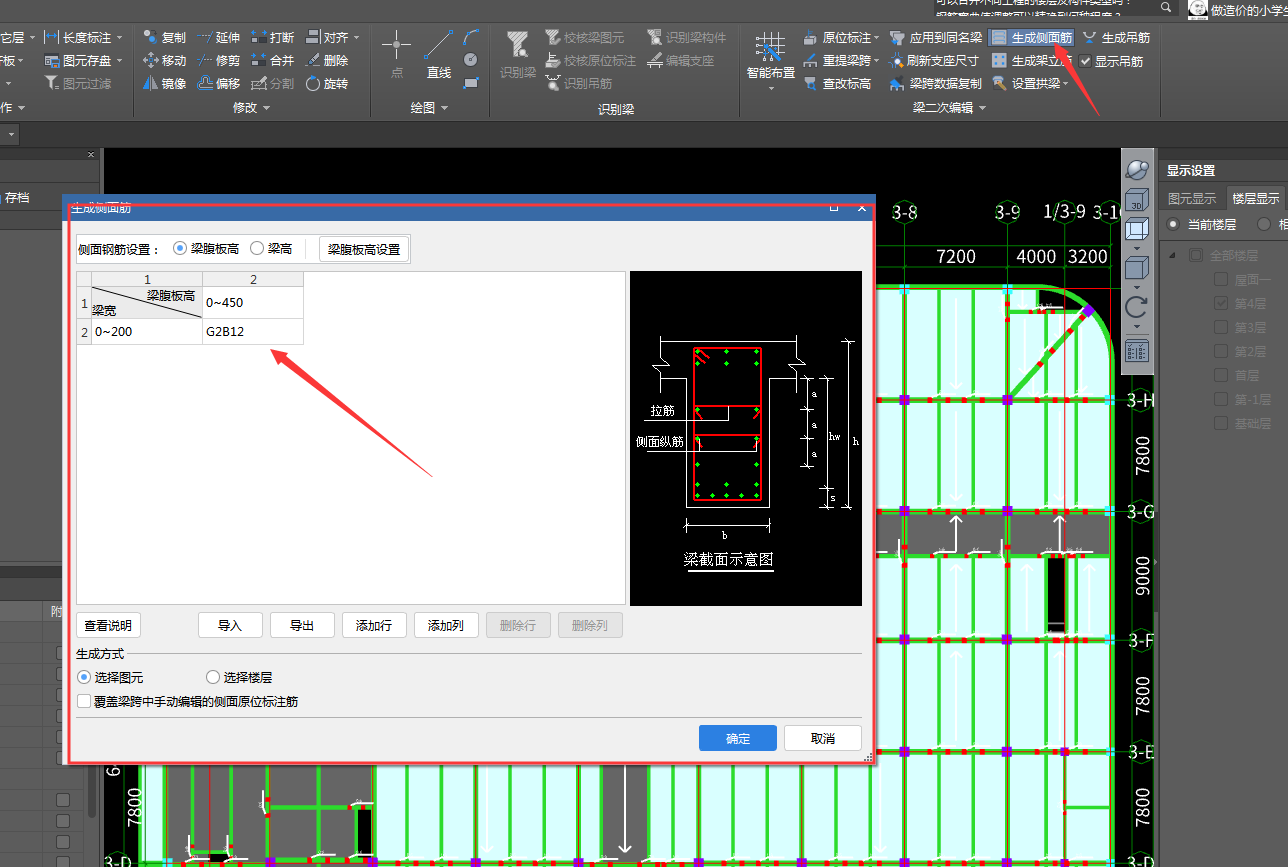
Task: Click 应用到同名梁 in ribbon
Action: 936,37
